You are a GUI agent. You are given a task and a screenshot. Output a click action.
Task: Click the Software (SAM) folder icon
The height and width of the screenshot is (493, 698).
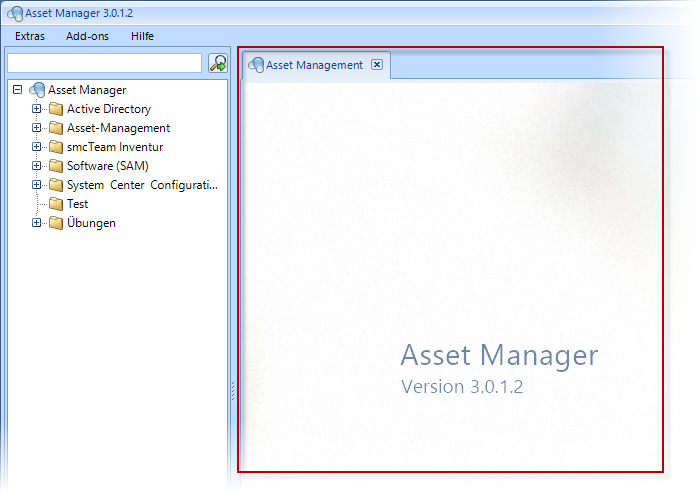(x=56, y=166)
